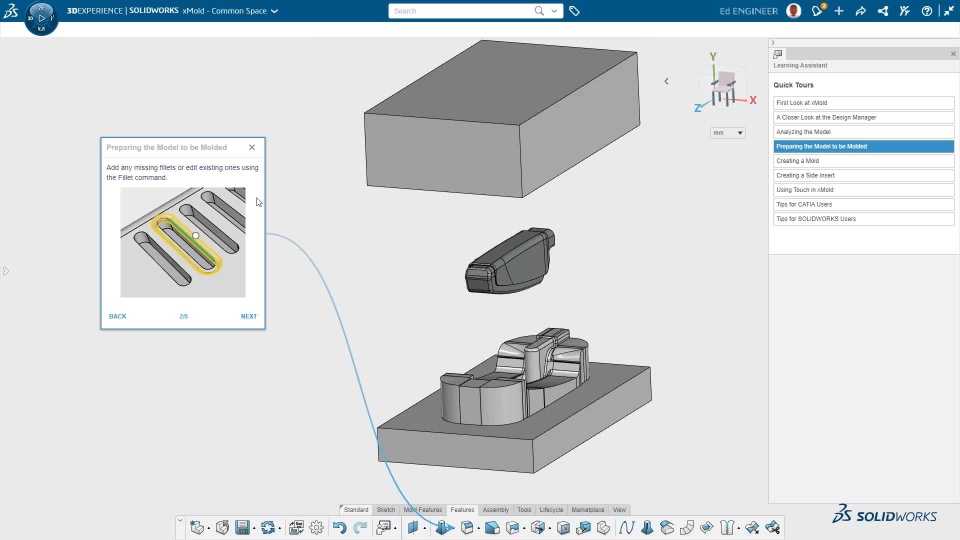Click the new component icon at toolbar start
The width and height of the screenshot is (960, 540).
click(197, 527)
